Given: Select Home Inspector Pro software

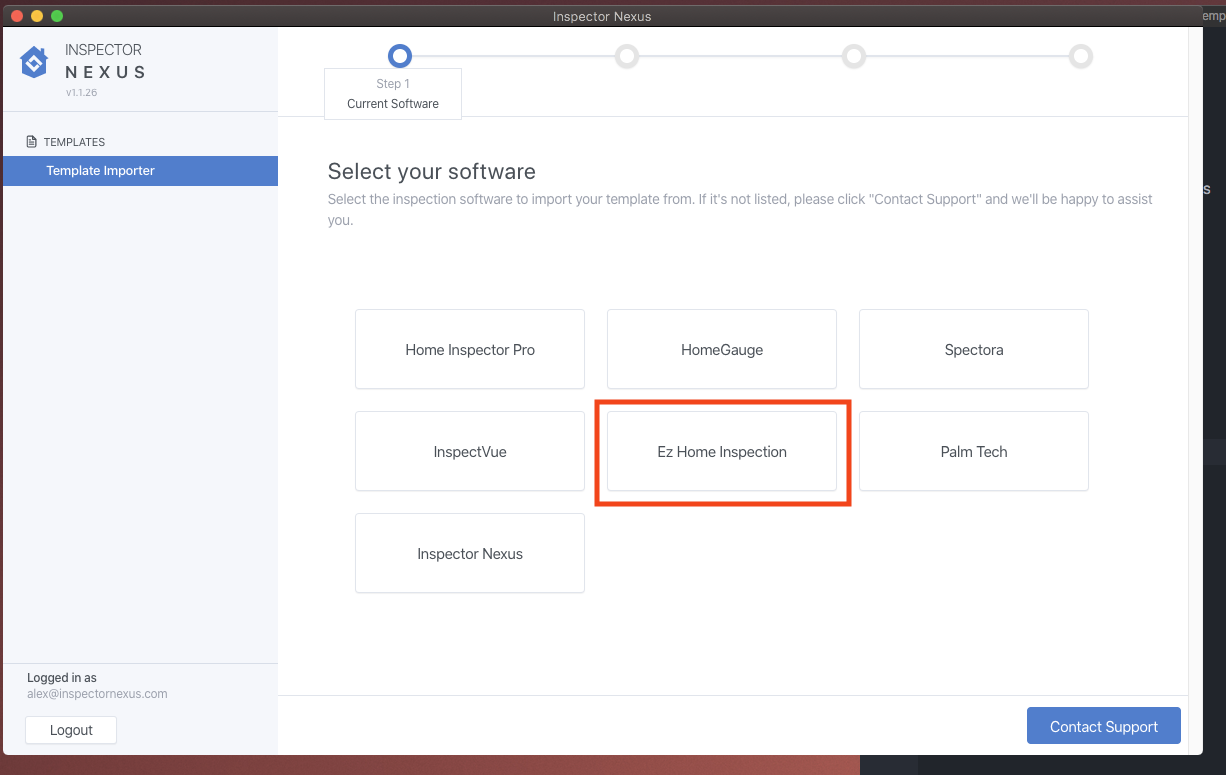Looking at the screenshot, I should point(470,350).
